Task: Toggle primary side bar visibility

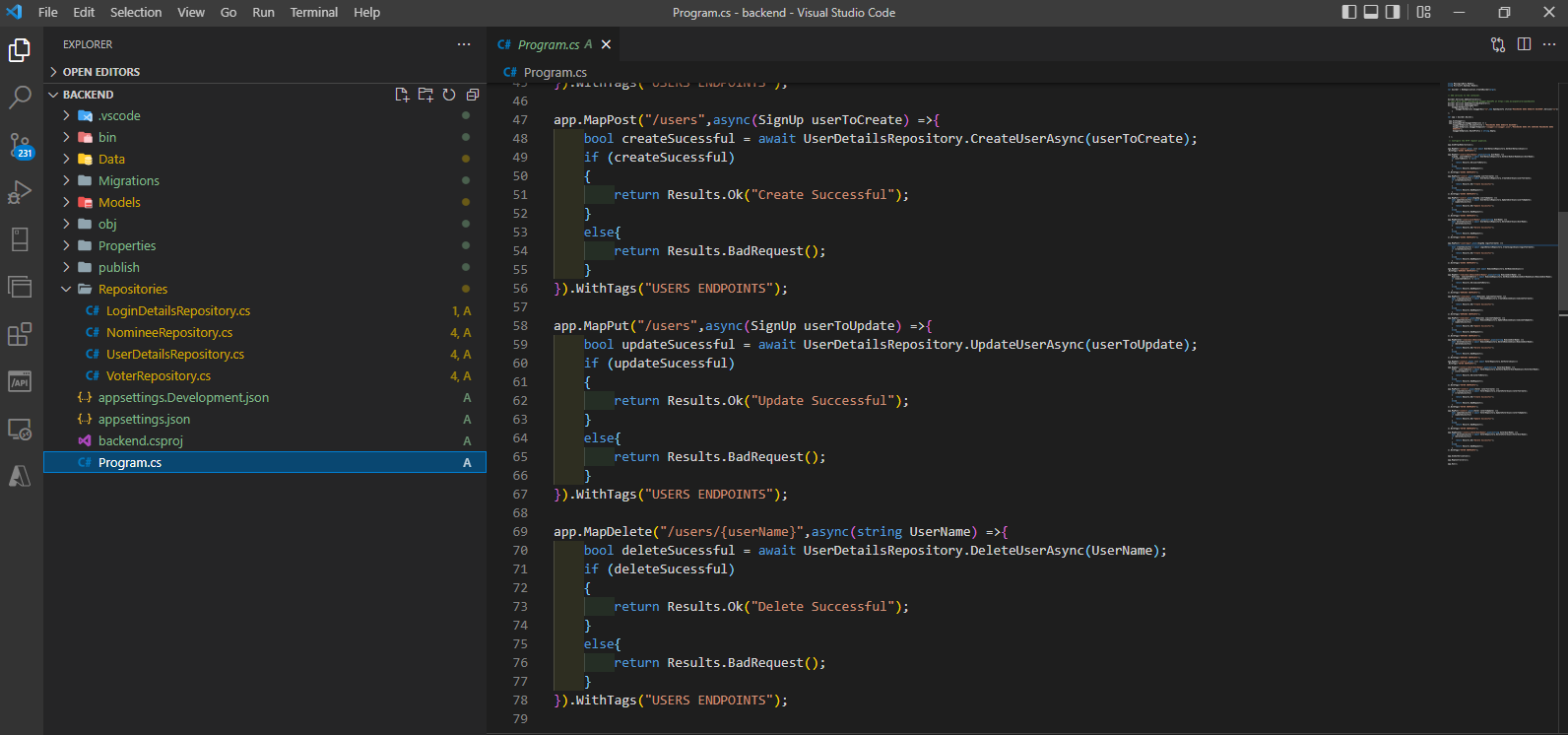Action: click(1349, 12)
